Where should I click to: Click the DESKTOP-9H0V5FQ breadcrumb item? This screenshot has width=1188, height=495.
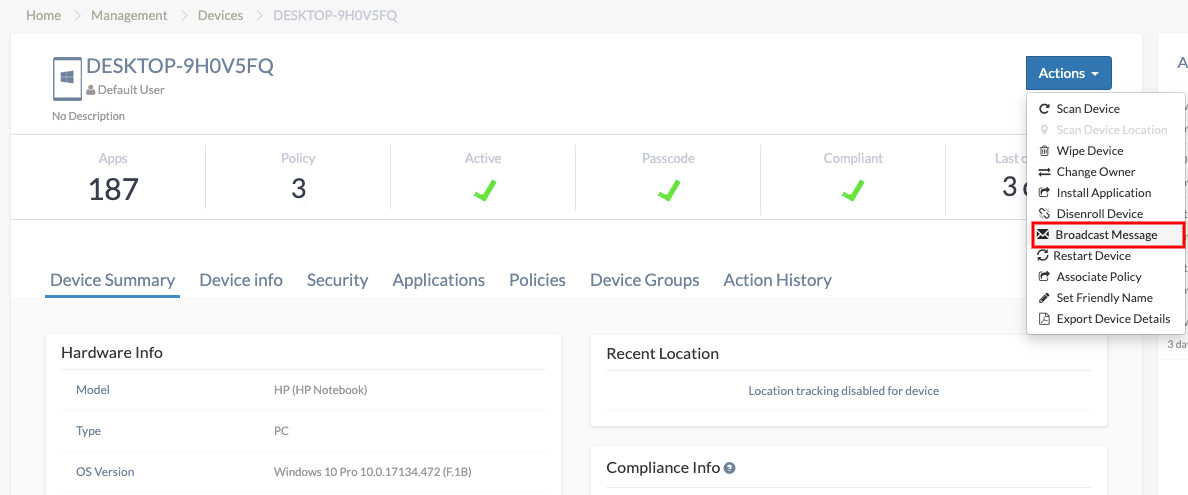point(335,15)
